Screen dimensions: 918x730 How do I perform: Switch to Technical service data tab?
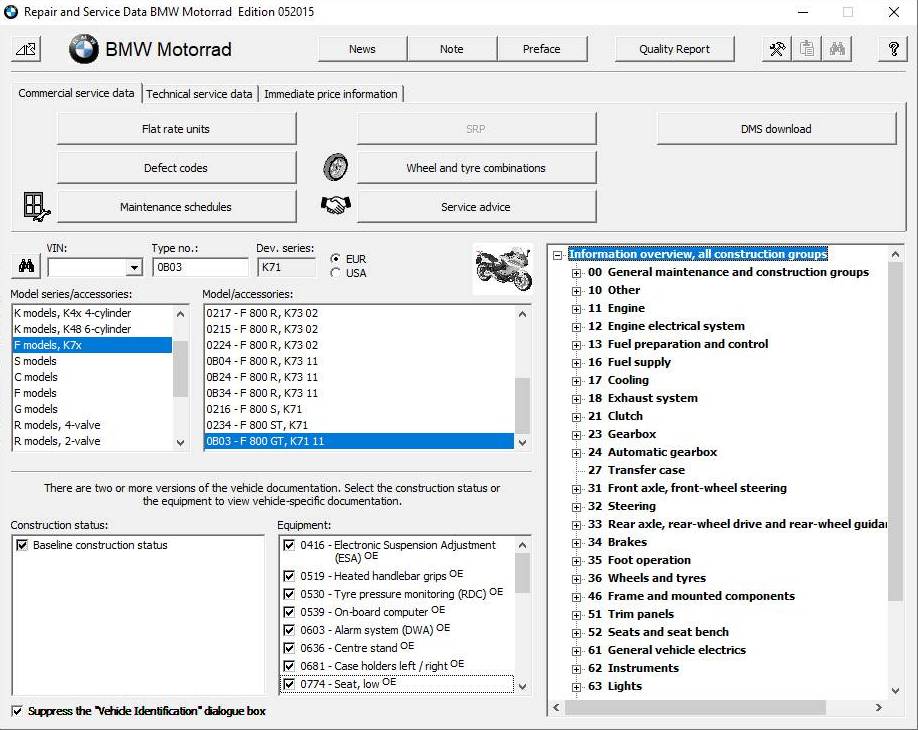tap(199, 94)
